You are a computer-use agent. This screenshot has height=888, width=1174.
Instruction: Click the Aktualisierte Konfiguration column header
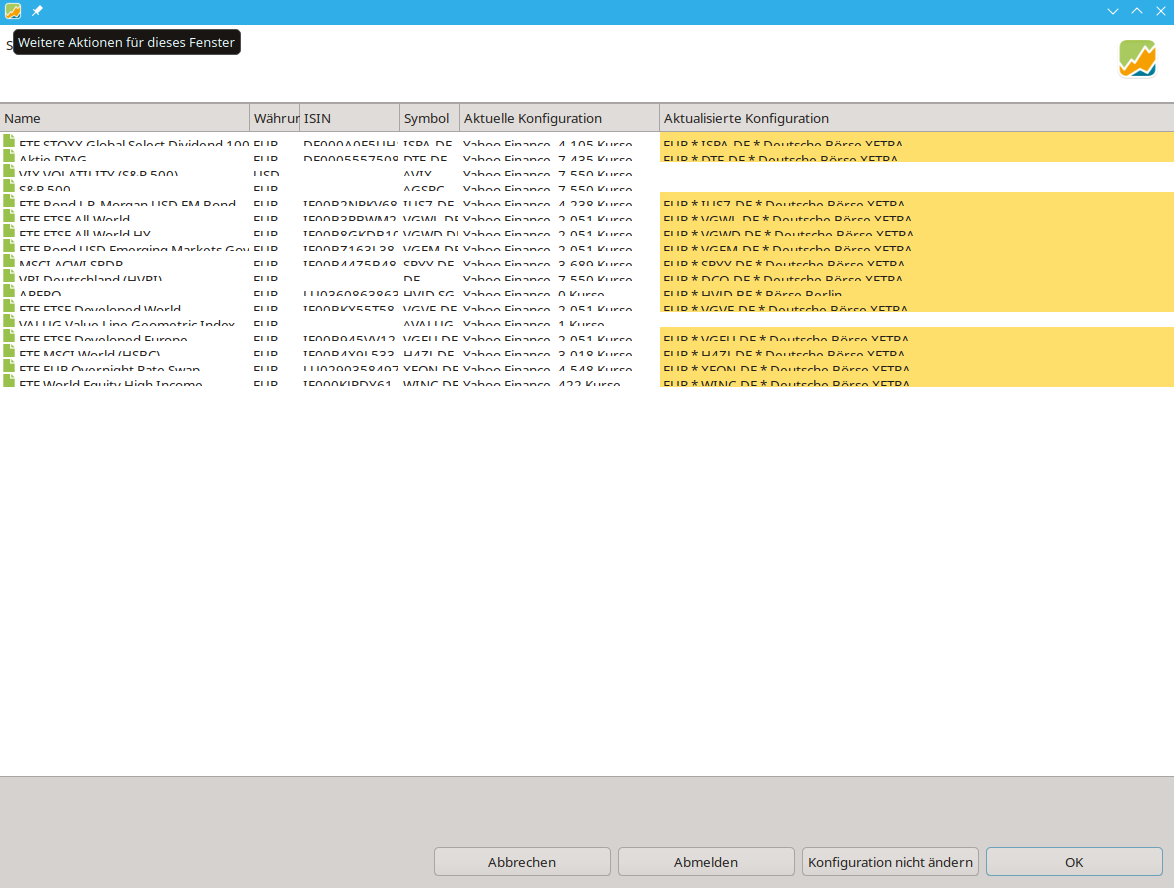point(915,118)
